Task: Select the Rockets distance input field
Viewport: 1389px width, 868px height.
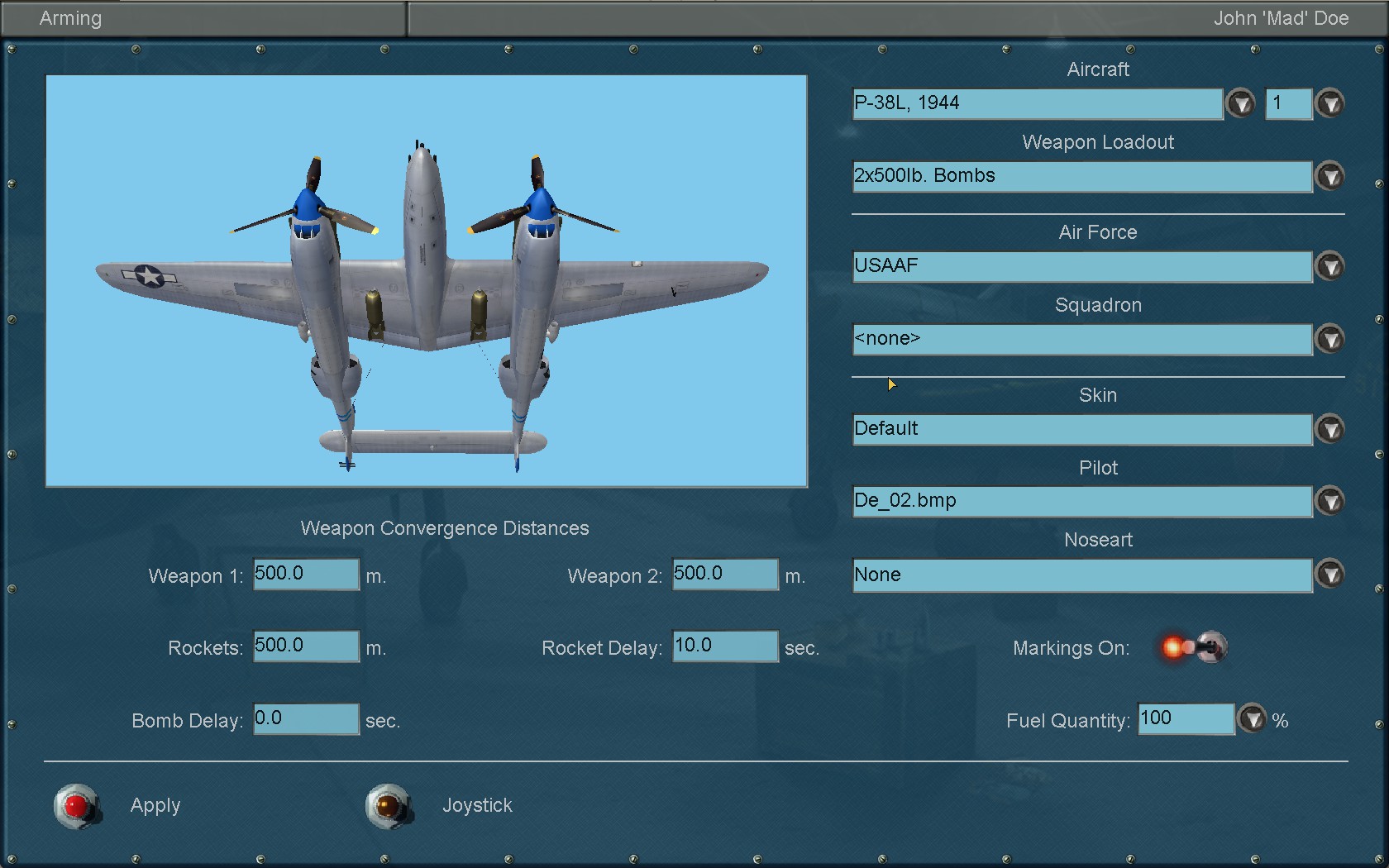Action: pos(305,646)
